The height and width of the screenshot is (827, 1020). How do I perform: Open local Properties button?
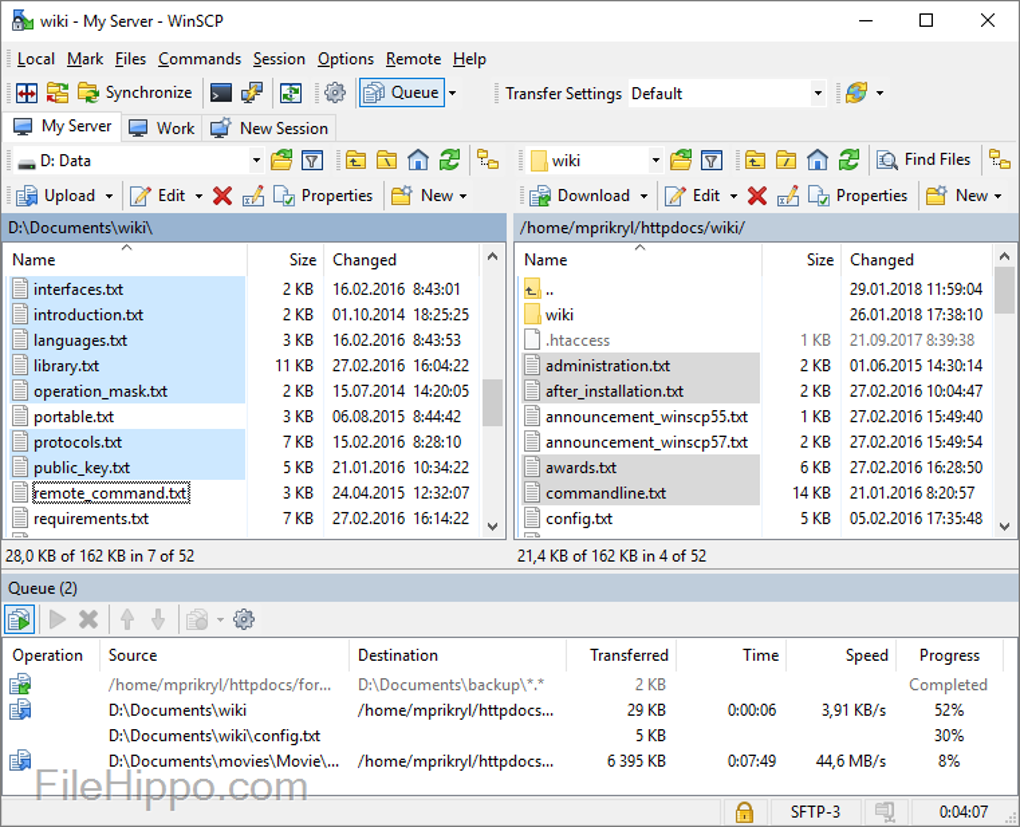point(323,196)
